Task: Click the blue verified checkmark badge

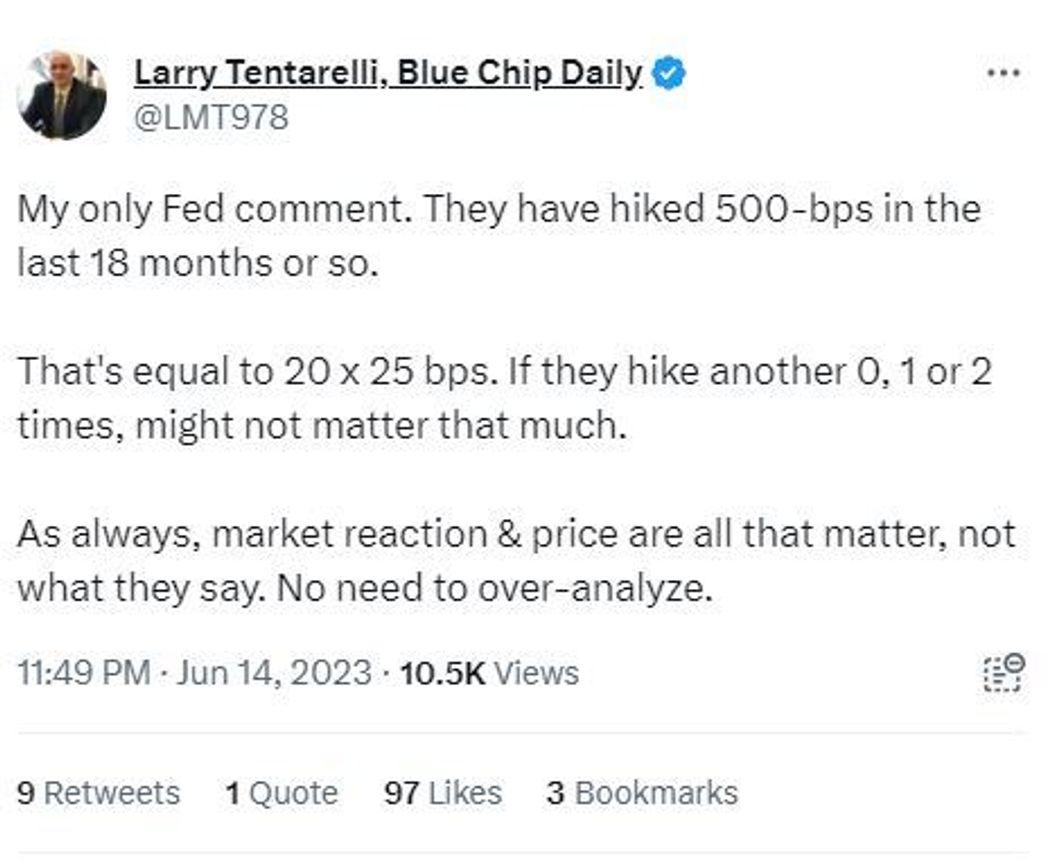Action: coord(669,74)
